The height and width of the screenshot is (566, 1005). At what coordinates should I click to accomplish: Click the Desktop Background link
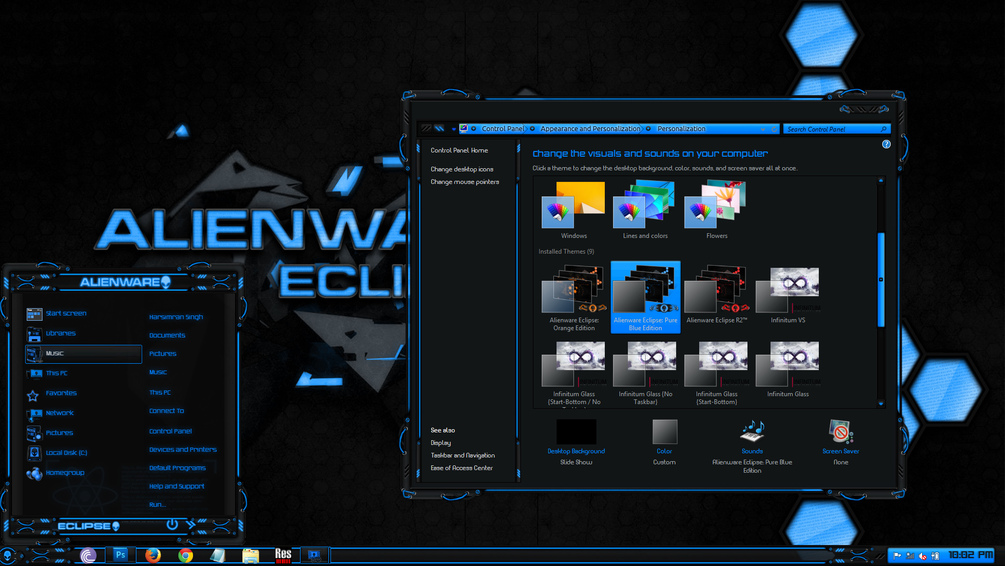576,451
